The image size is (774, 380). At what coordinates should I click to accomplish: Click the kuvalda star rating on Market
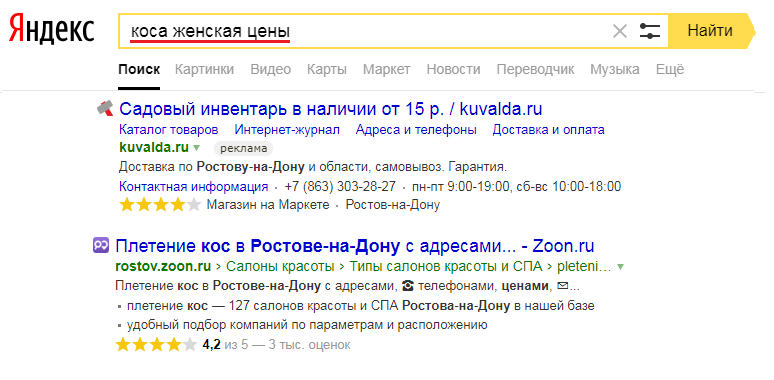tap(160, 205)
